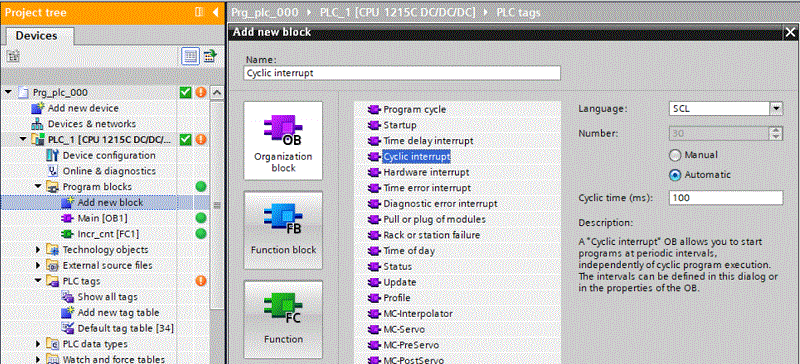Select the Automatic numbering radio button
Image resolution: width=800 pixels, height=364 pixels.
[x=674, y=175]
